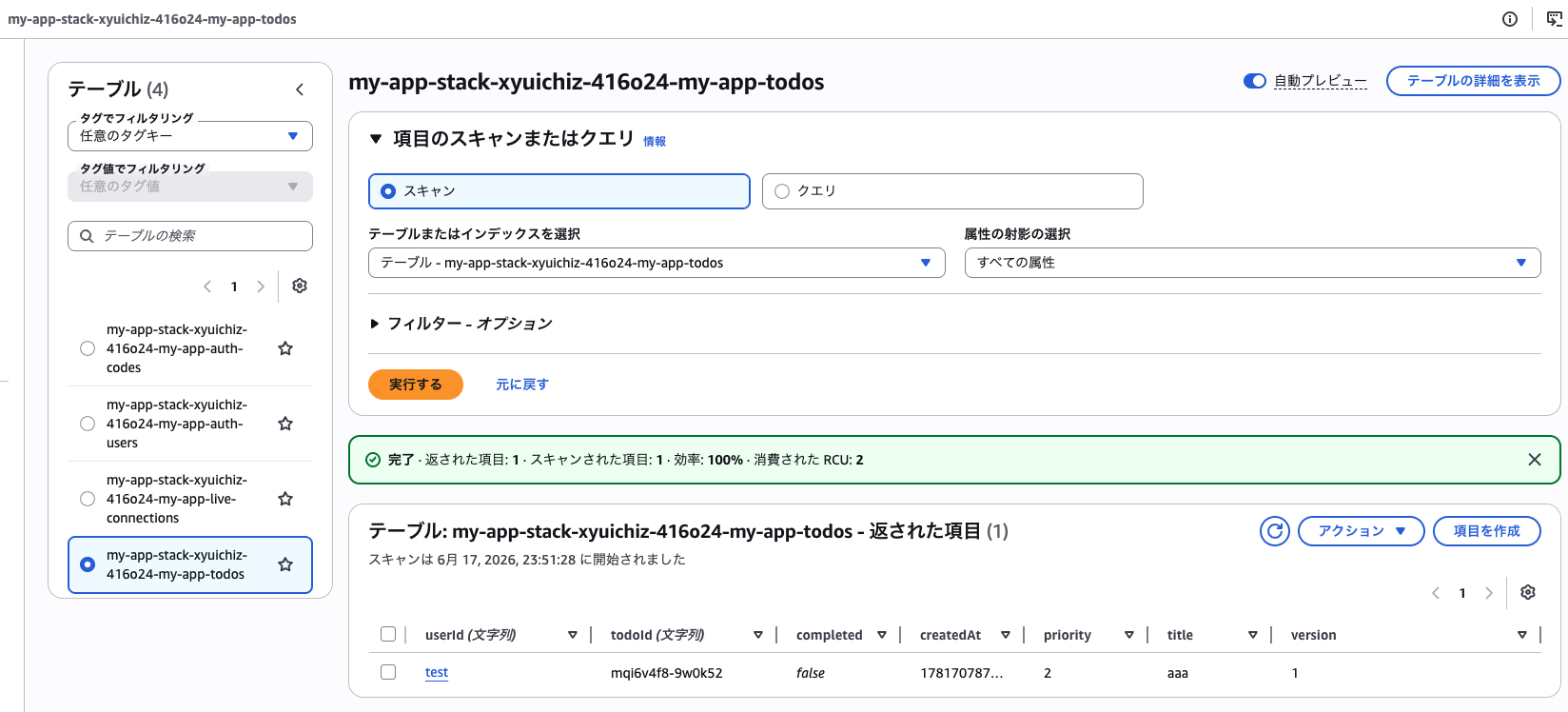1568x712 pixels.
Task: Select the my-app-auth-users table radio
Action: click(88, 424)
